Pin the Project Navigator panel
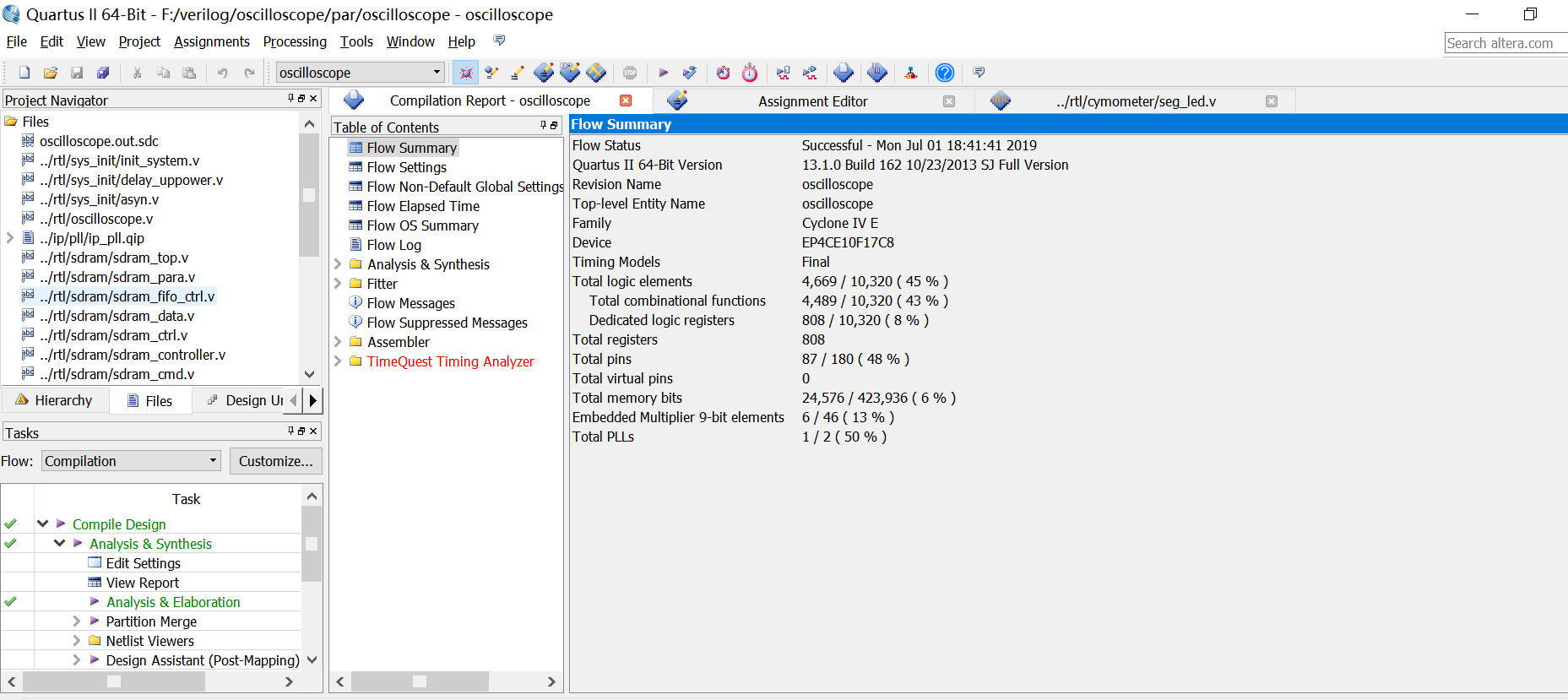The width and height of the screenshot is (1568, 700). pyautogui.click(x=291, y=99)
